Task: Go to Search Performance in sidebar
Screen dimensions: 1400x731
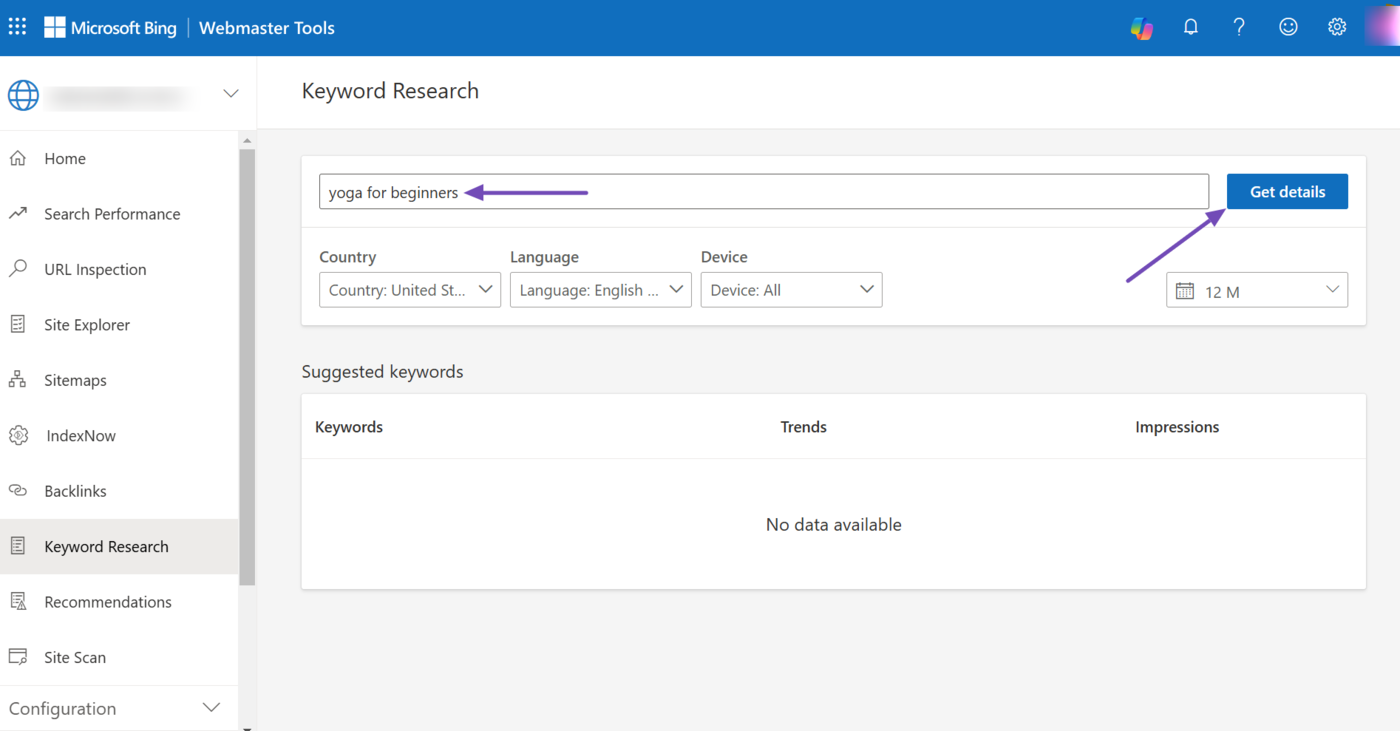Action: (112, 214)
